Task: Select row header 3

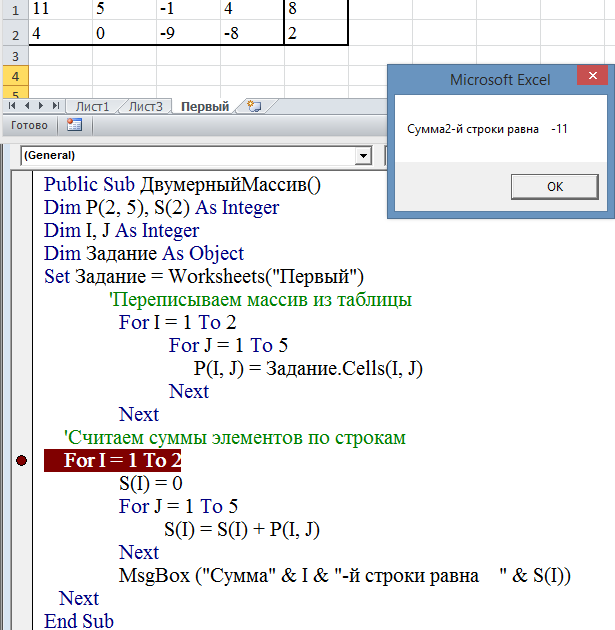Action: coord(15,56)
